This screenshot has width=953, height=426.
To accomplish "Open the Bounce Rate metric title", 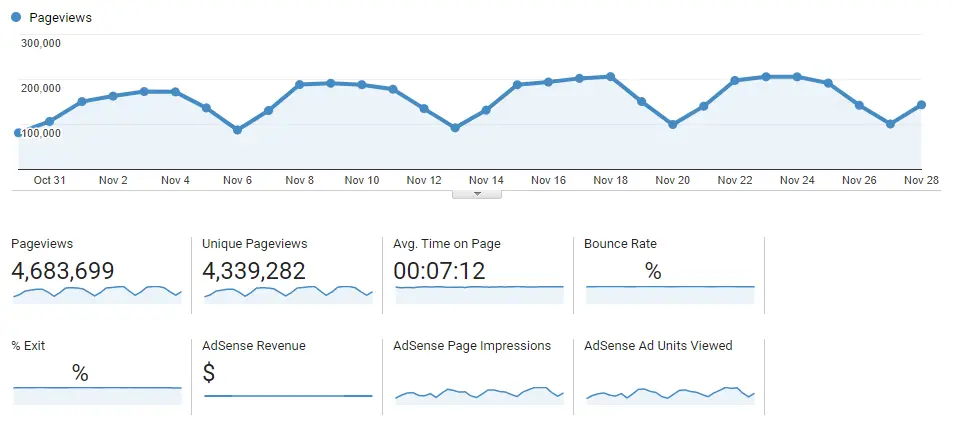I will pos(621,244).
